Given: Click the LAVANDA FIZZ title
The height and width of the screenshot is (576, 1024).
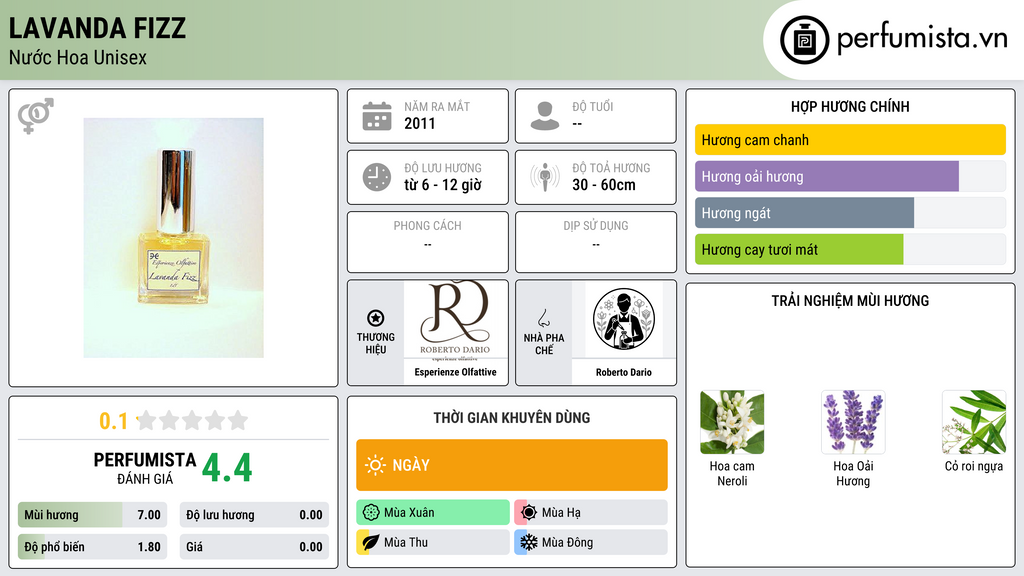Looking at the screenshot, I should 97,28.
